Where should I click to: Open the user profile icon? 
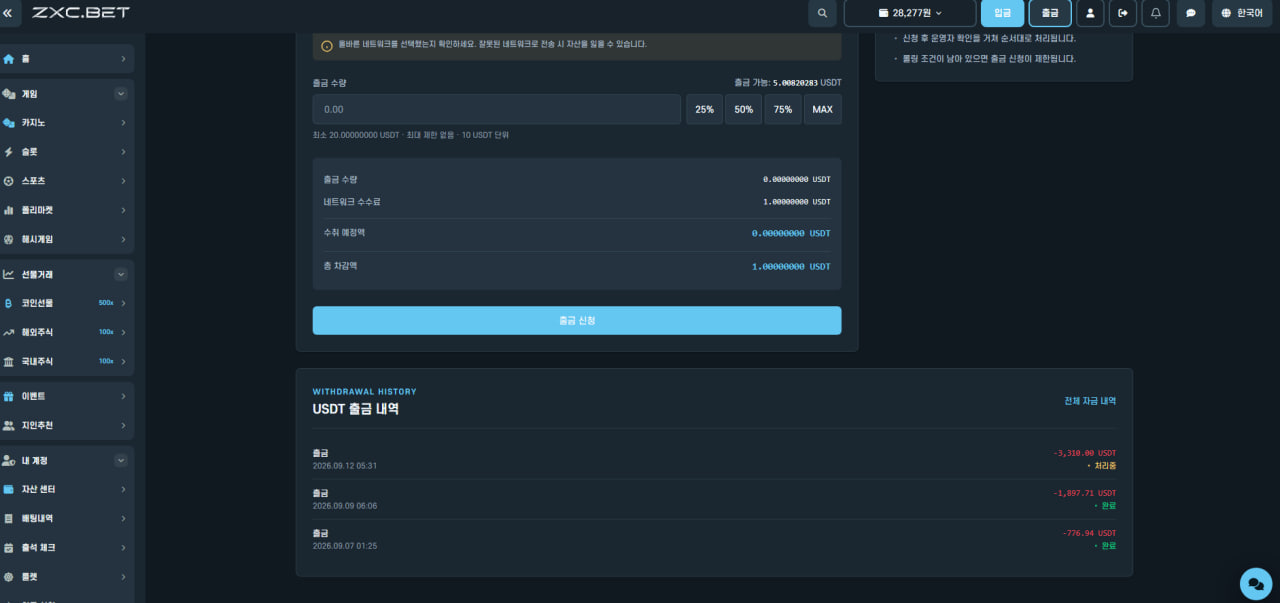(1089, 13)
